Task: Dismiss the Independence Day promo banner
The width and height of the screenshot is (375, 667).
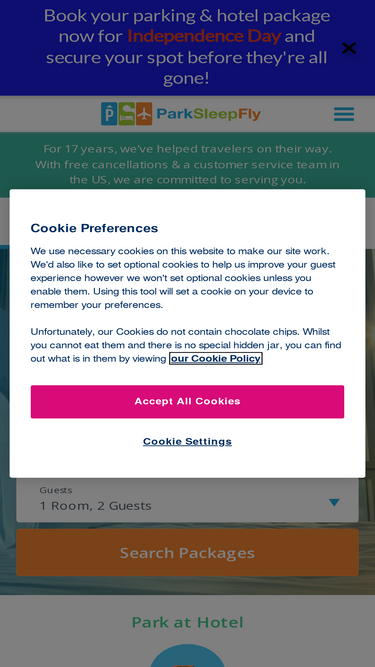Action: (x=349, y=48)
